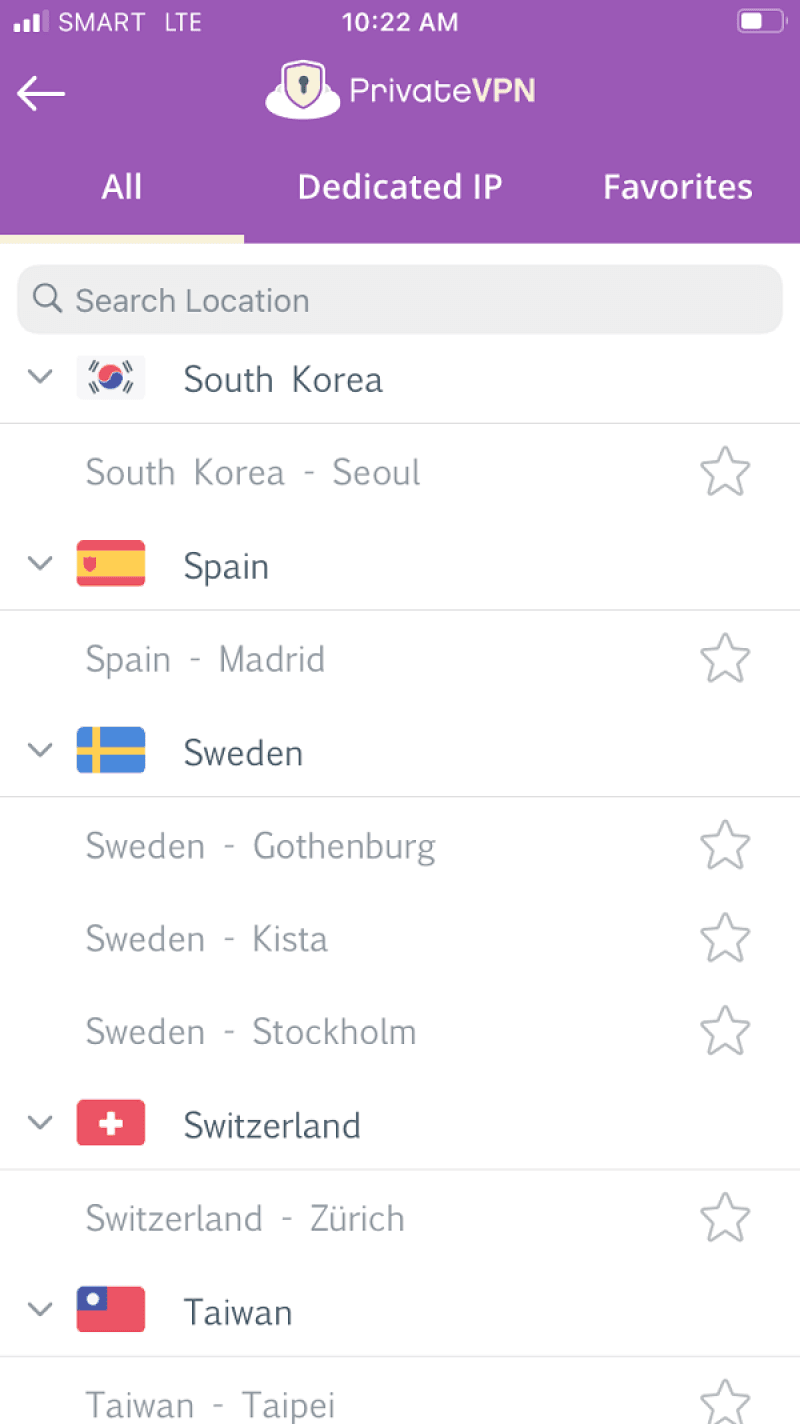Toggle favorite star for Sweden - Gothenburg
The width and height of the screenshot is (800, 1424).
pos(724,845)
